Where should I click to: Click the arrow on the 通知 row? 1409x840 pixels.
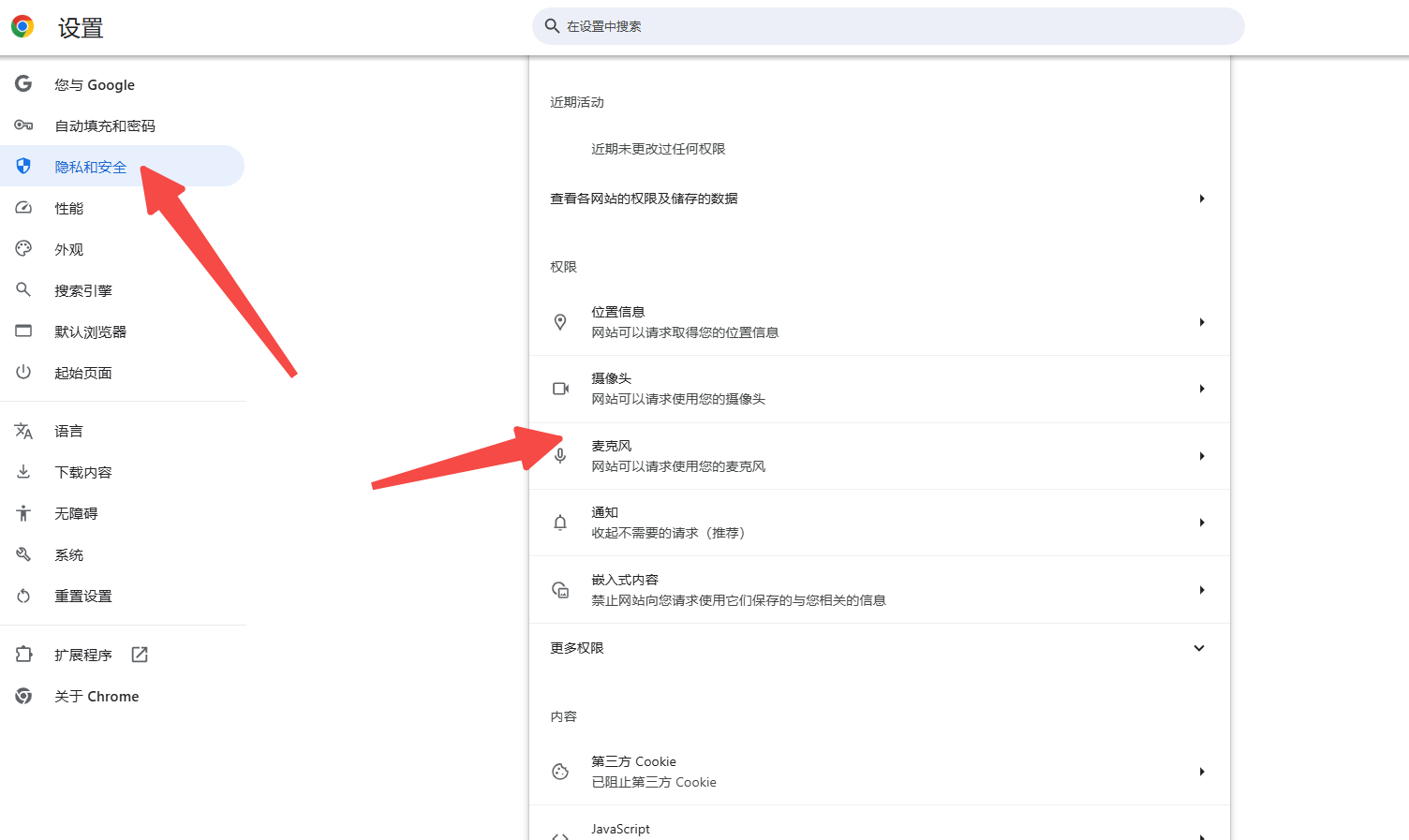tap(1202, 523)
